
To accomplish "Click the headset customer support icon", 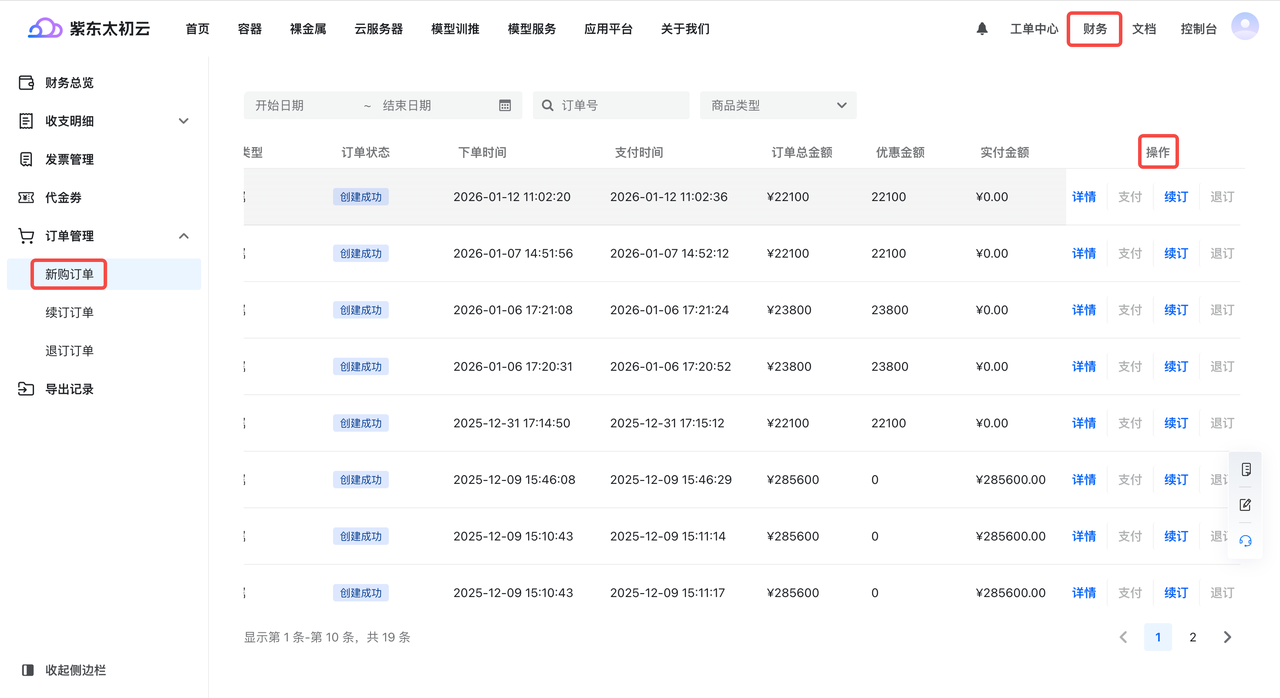I will coord(1244,540).
